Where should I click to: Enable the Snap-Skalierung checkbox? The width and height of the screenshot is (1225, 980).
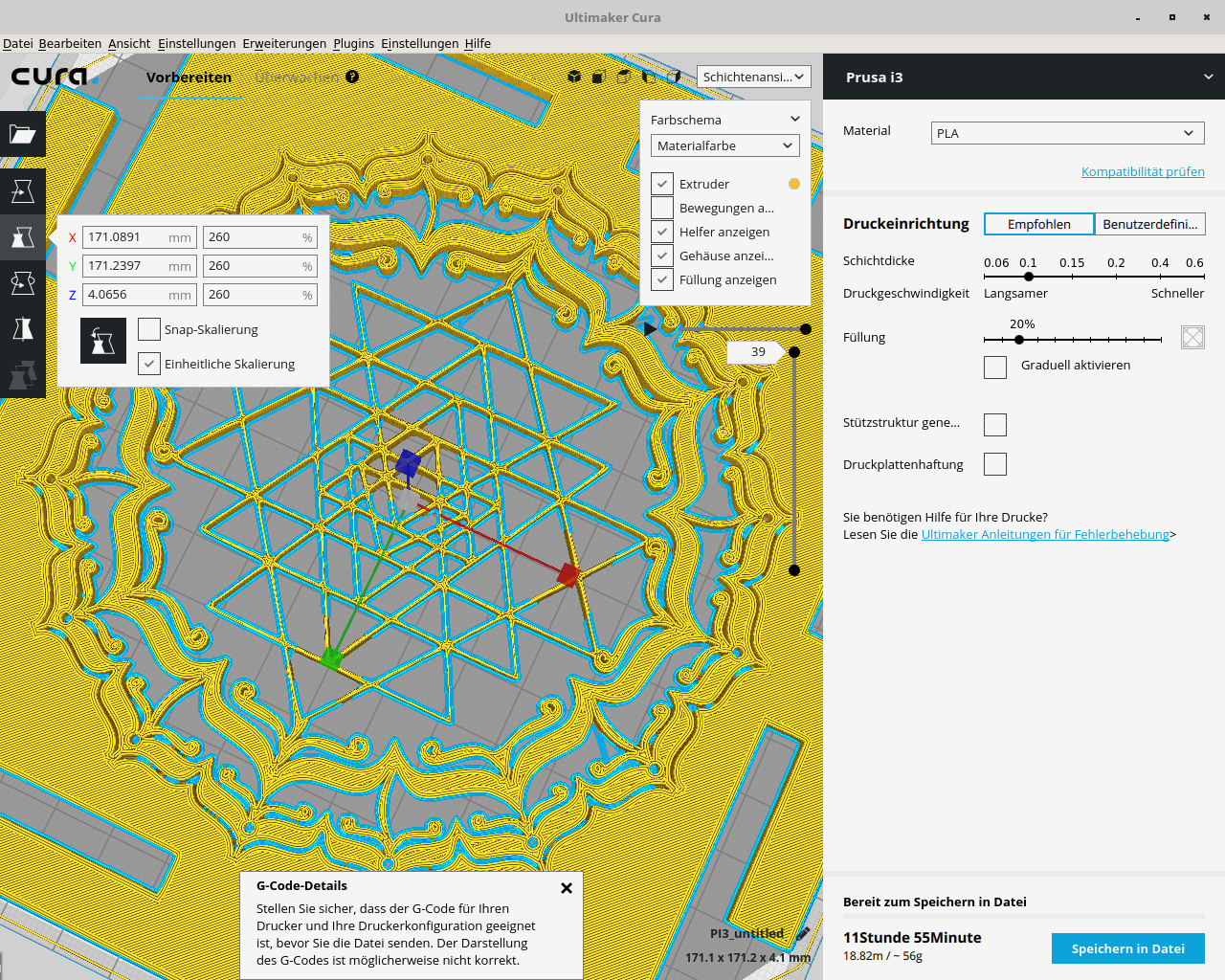[x=149, y=329]
